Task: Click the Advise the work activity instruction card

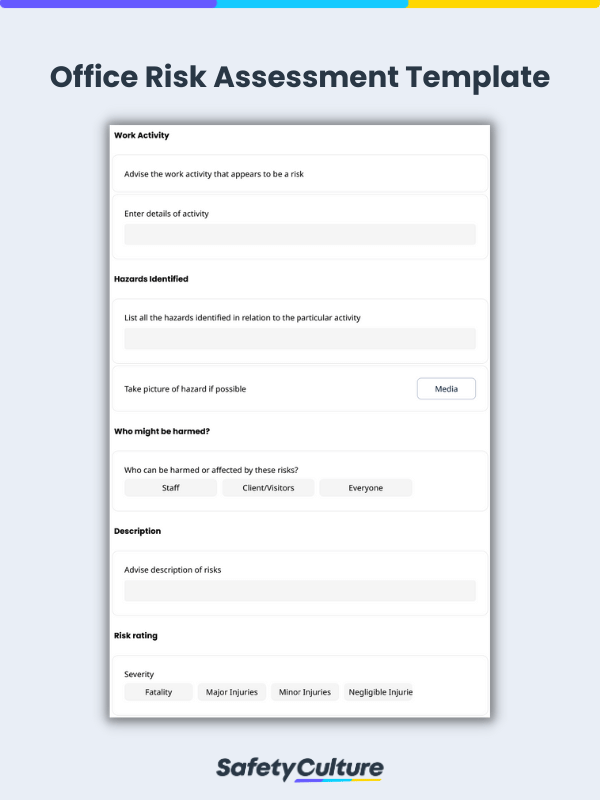Action: pyautogui.click(x=300, y=174)
